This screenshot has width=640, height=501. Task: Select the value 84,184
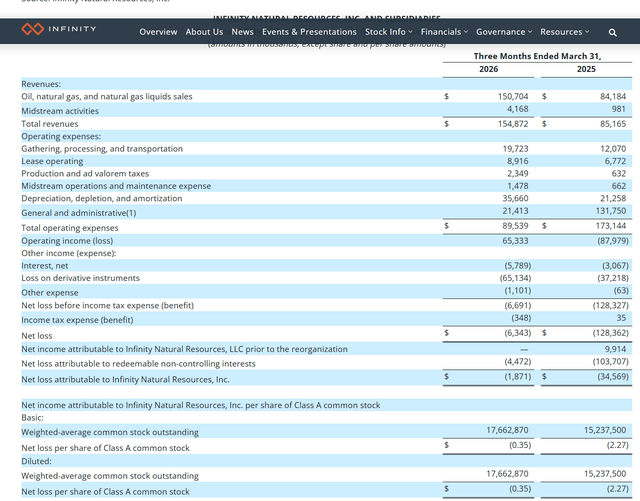613,96
